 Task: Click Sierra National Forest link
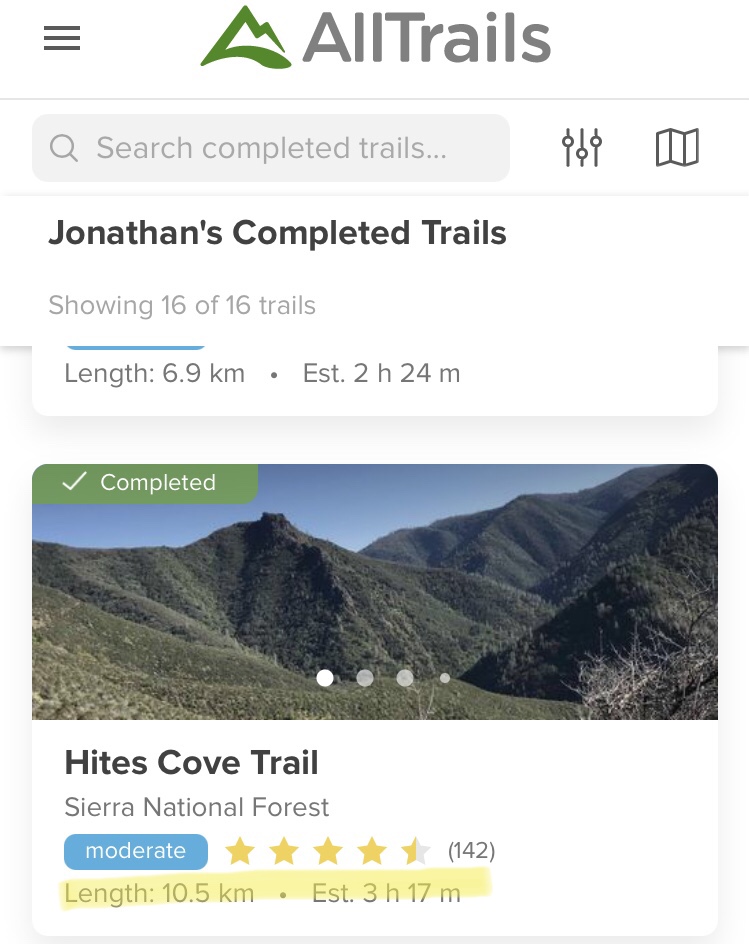coord(196,807)
